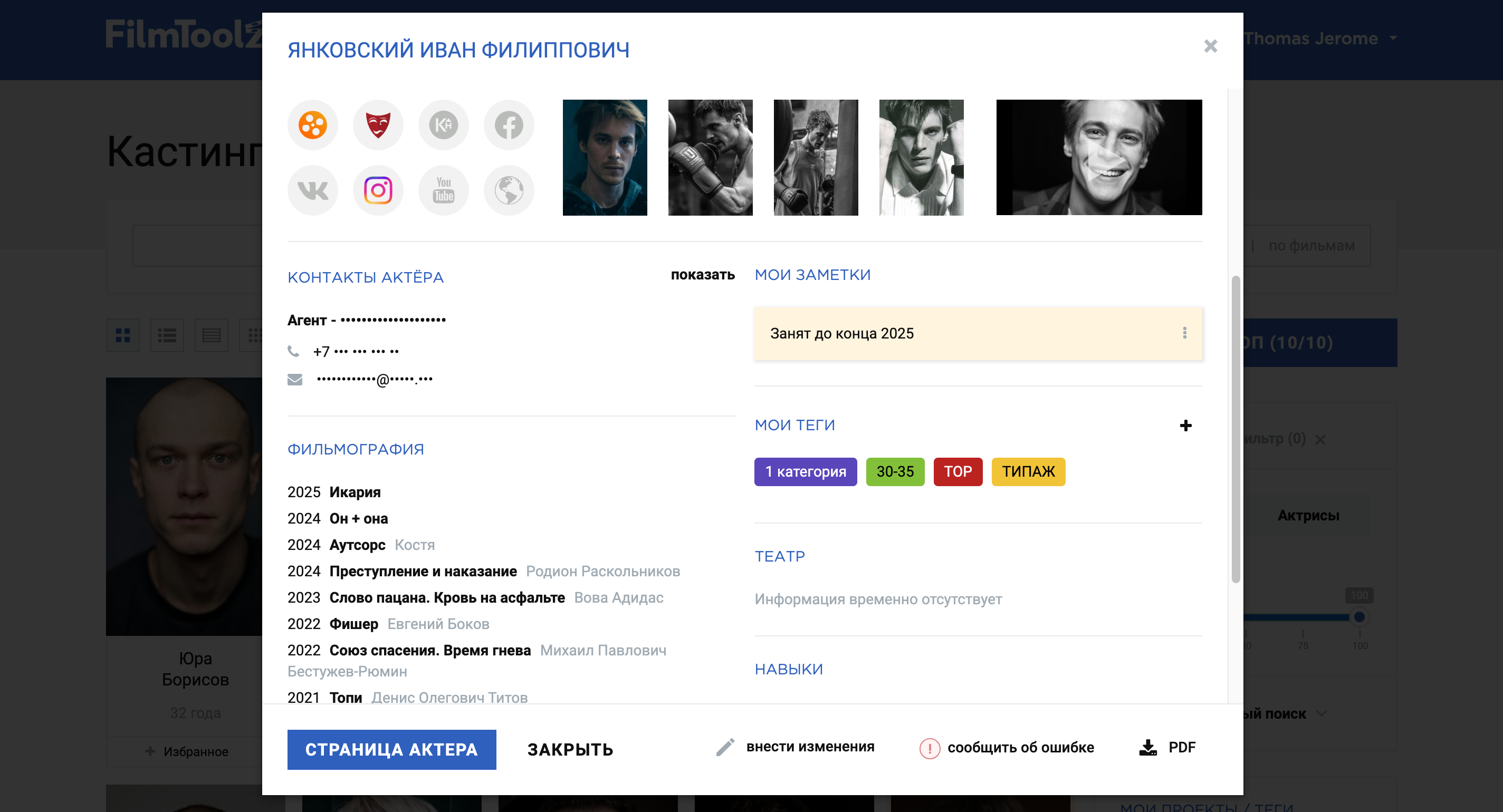Click the PDF download icon

click(x=1147, y=747)
